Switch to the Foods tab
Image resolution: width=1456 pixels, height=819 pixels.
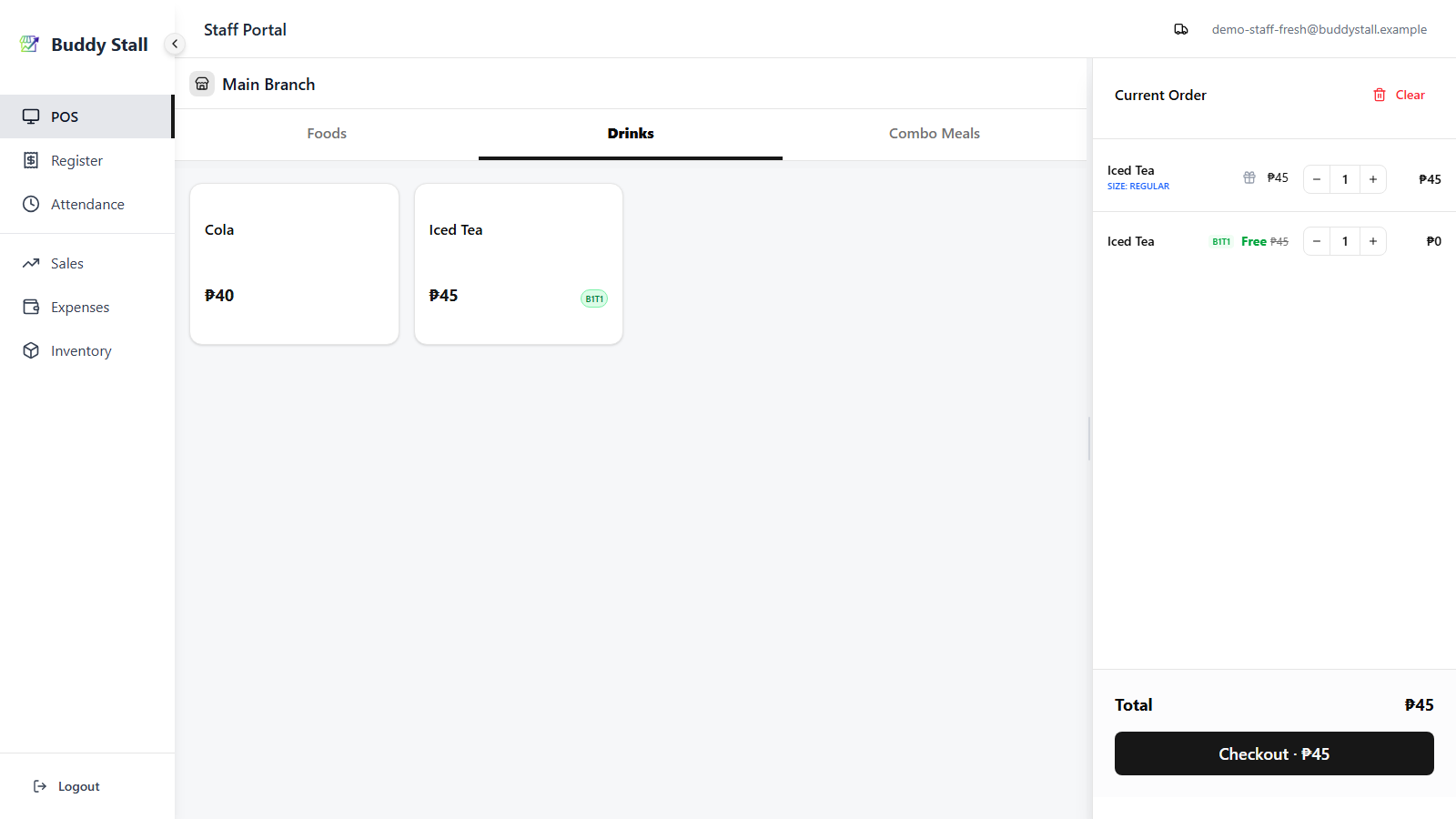click(327, 134)
